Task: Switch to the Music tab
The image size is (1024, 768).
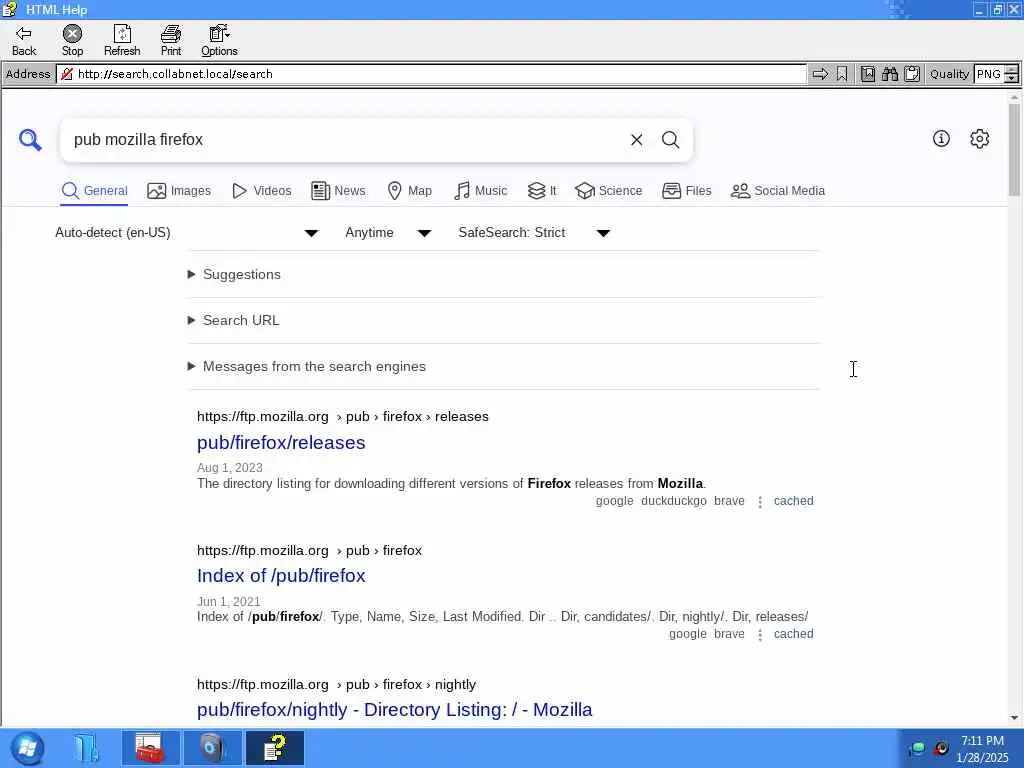Action: 481,191
